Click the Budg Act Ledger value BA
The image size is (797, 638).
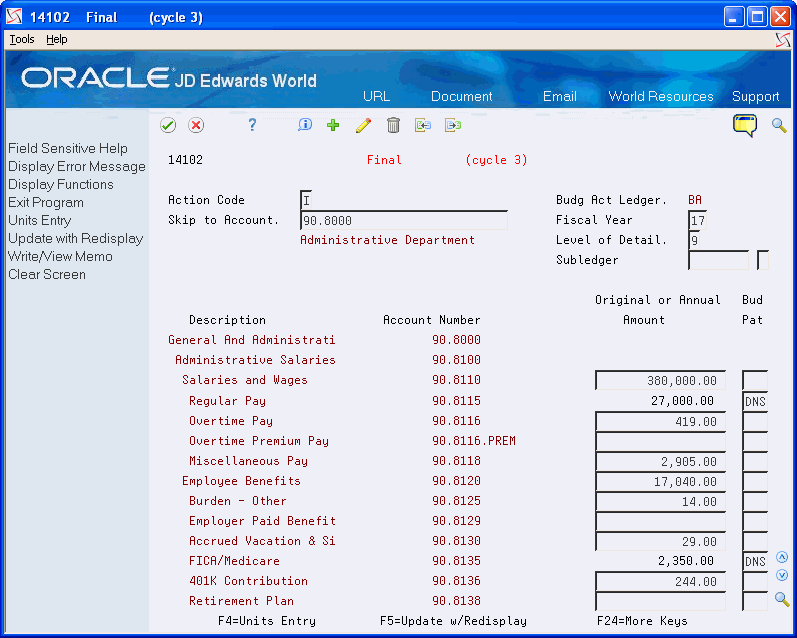pos(695,200)
